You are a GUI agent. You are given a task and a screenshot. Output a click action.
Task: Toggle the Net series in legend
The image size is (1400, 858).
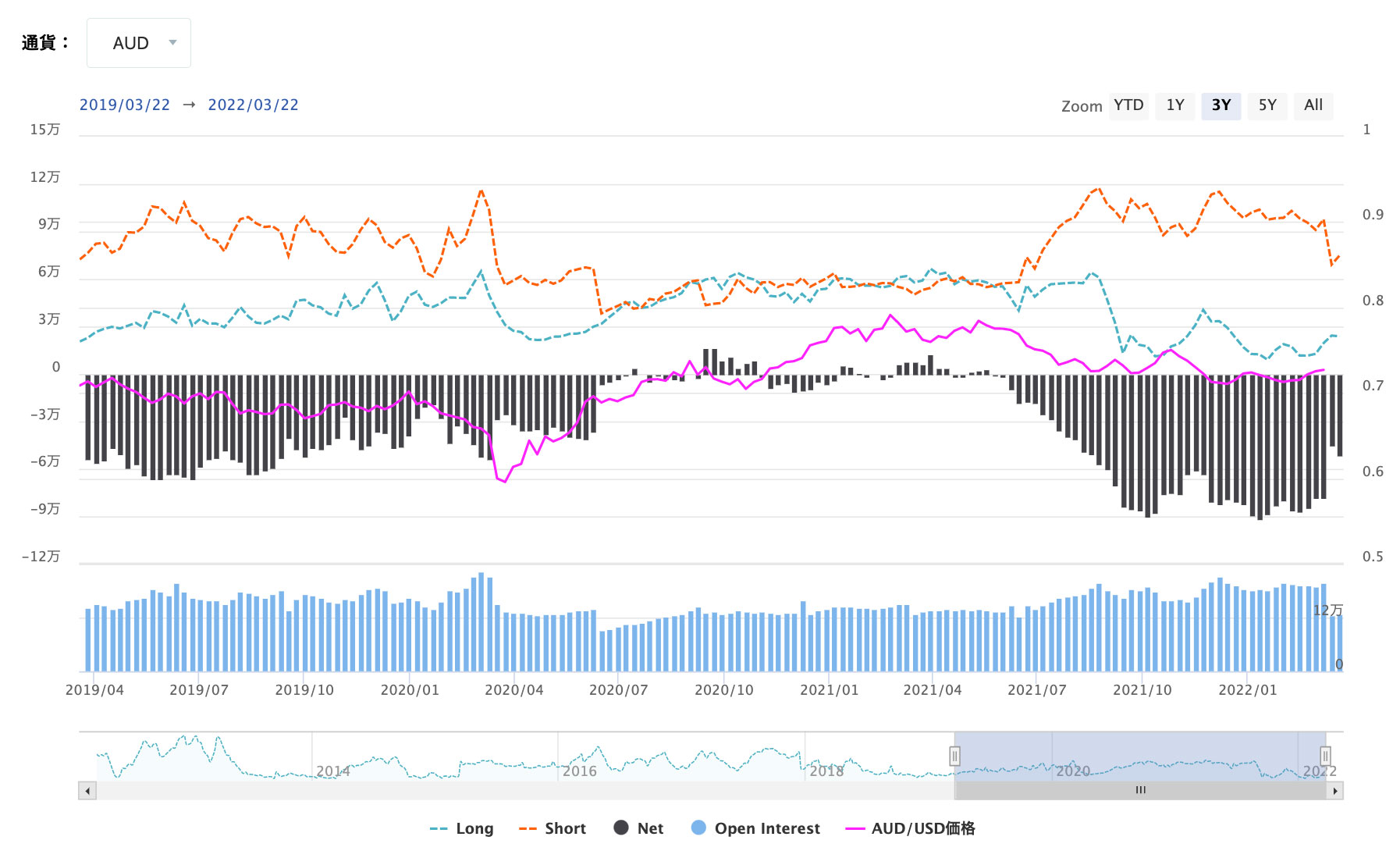coord(638,828)
